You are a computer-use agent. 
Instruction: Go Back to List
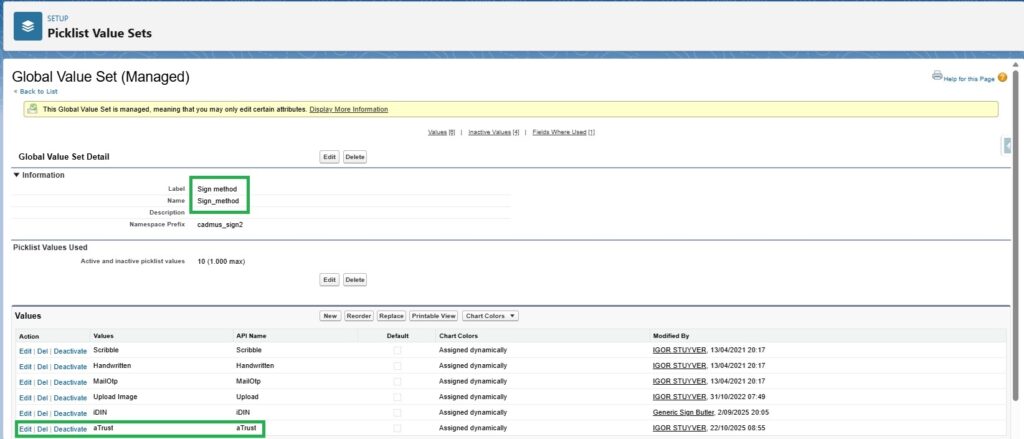pyautogui.click(x=37, y=91)
